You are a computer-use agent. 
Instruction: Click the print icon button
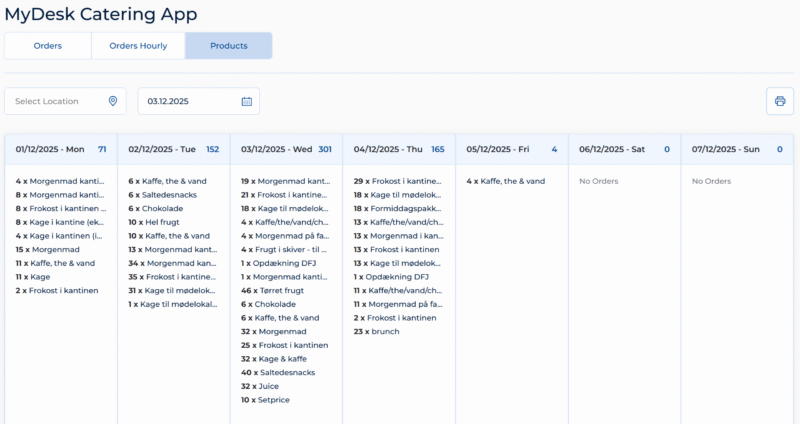click(x=780, y=101)
